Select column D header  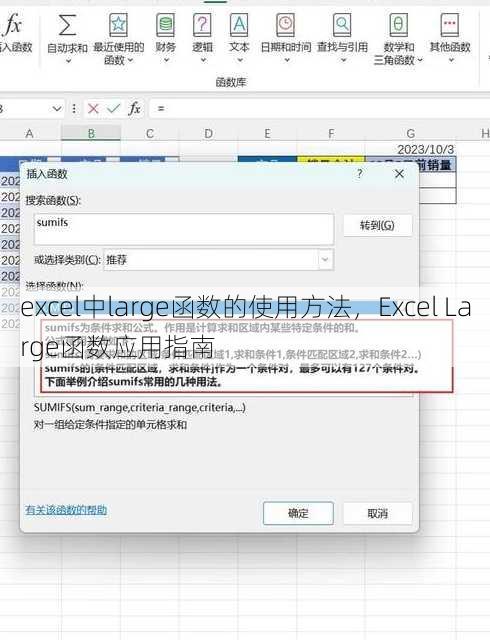(208, 133)
